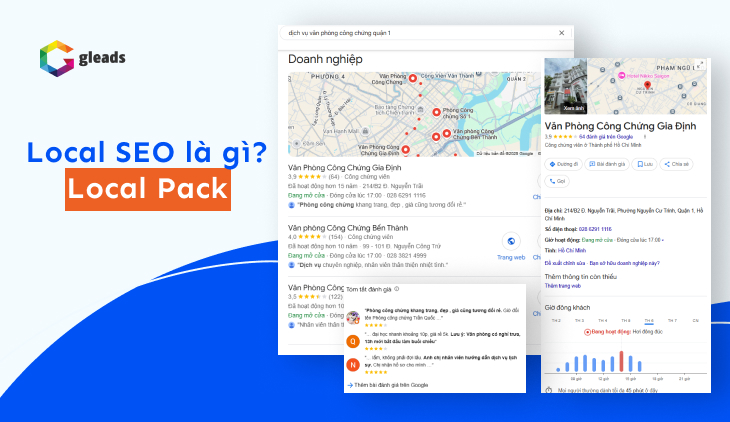This screenshot has width=730, height=422.
Task: Switch popular times to TH 4 tab
Action: point(602,320)
